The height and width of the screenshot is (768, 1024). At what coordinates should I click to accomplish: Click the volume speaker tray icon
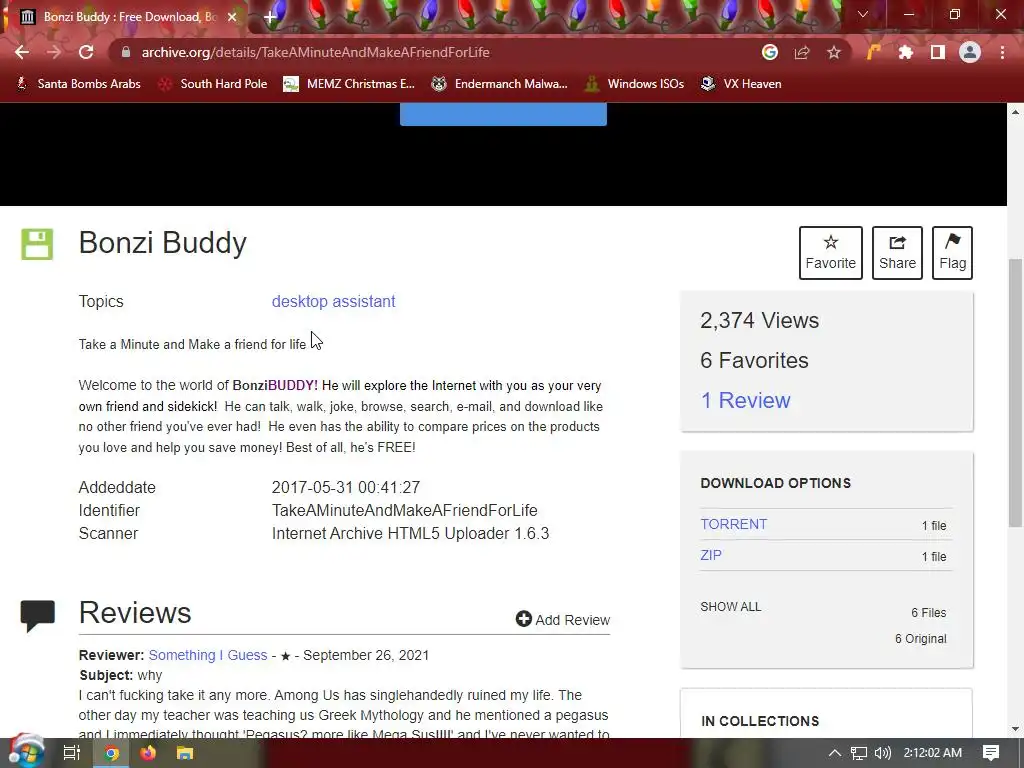pyautogui.click(x=882, y=753)
